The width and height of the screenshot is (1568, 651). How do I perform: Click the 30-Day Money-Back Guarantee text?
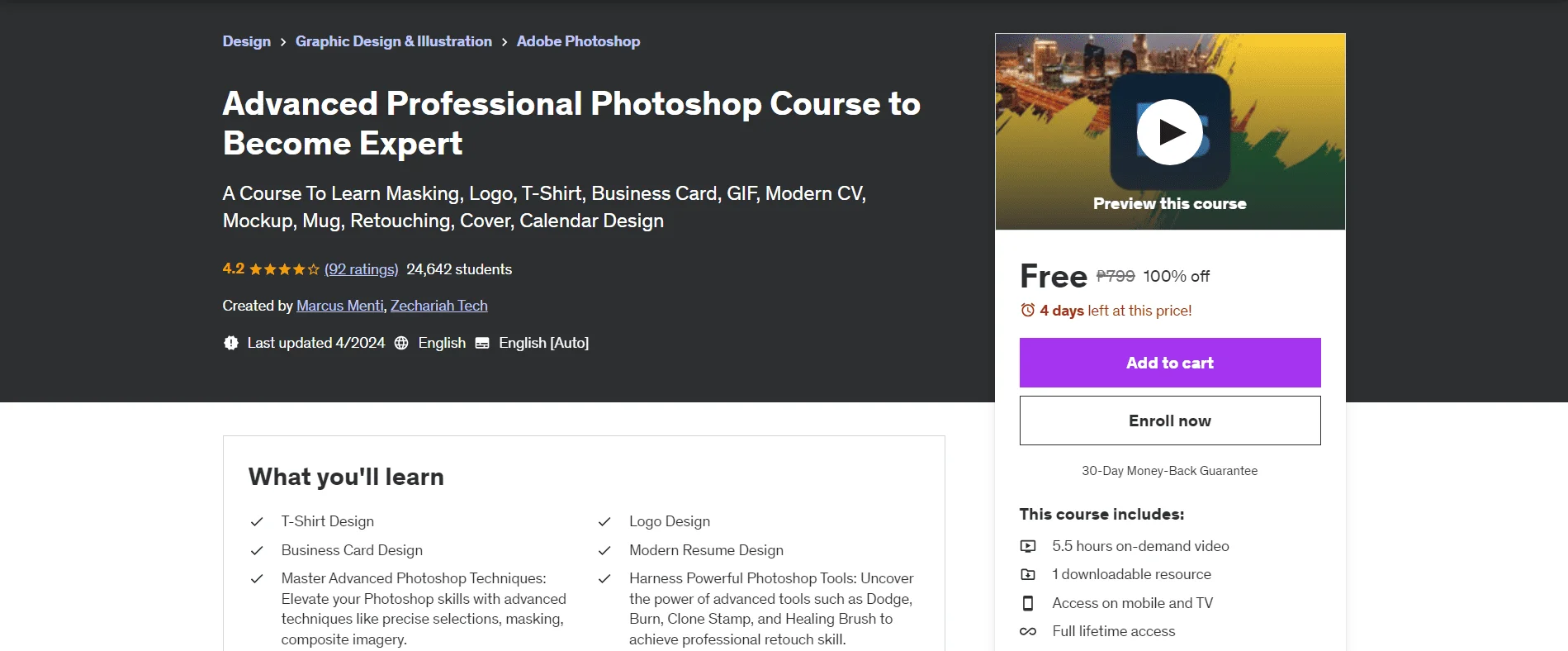[x=1170, y=471]
